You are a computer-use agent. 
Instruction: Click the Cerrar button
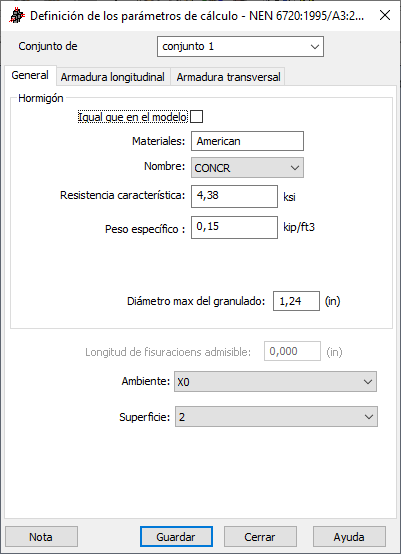(x=260, y=537)
